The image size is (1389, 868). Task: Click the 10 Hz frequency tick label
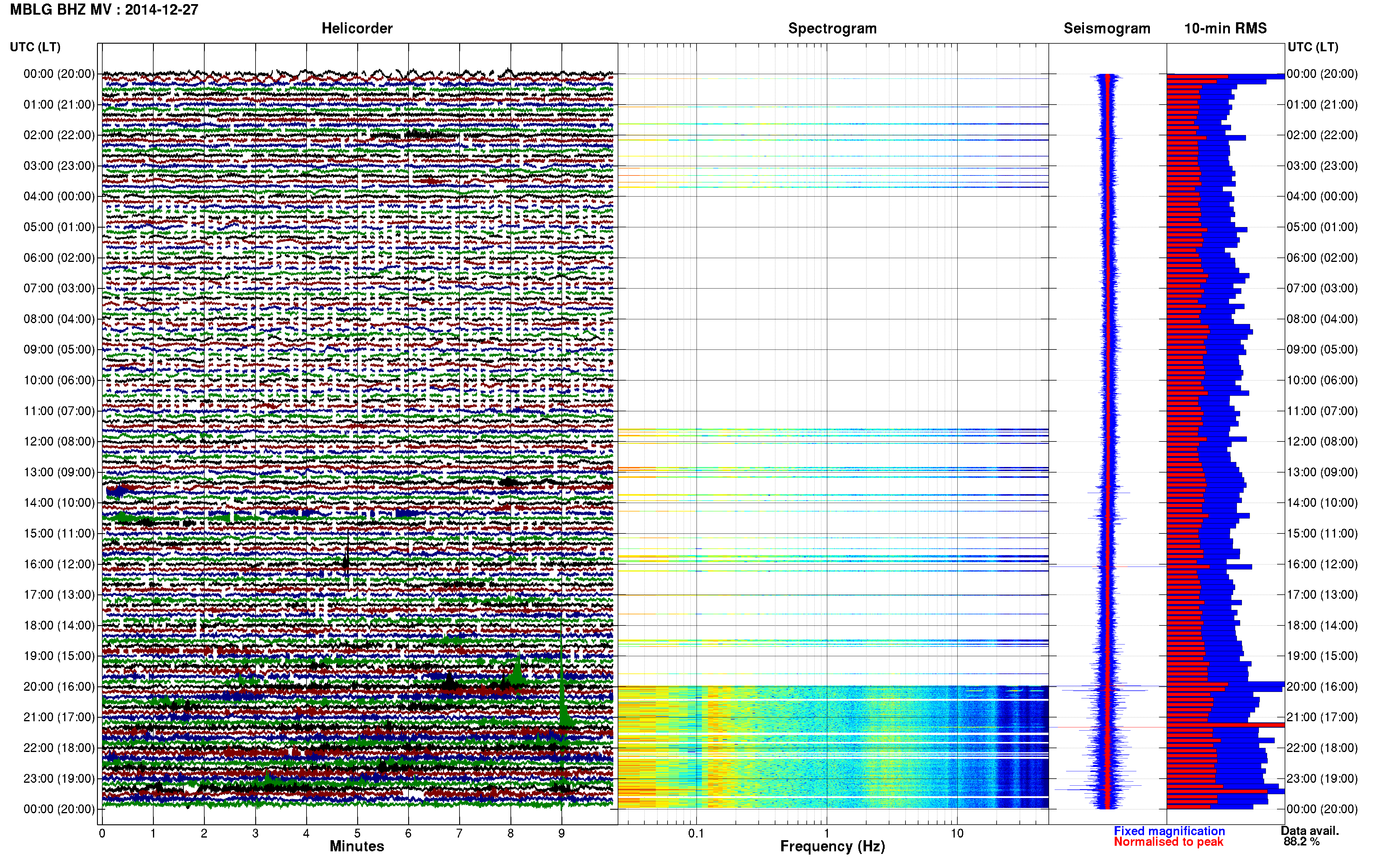tap(957, 833)
